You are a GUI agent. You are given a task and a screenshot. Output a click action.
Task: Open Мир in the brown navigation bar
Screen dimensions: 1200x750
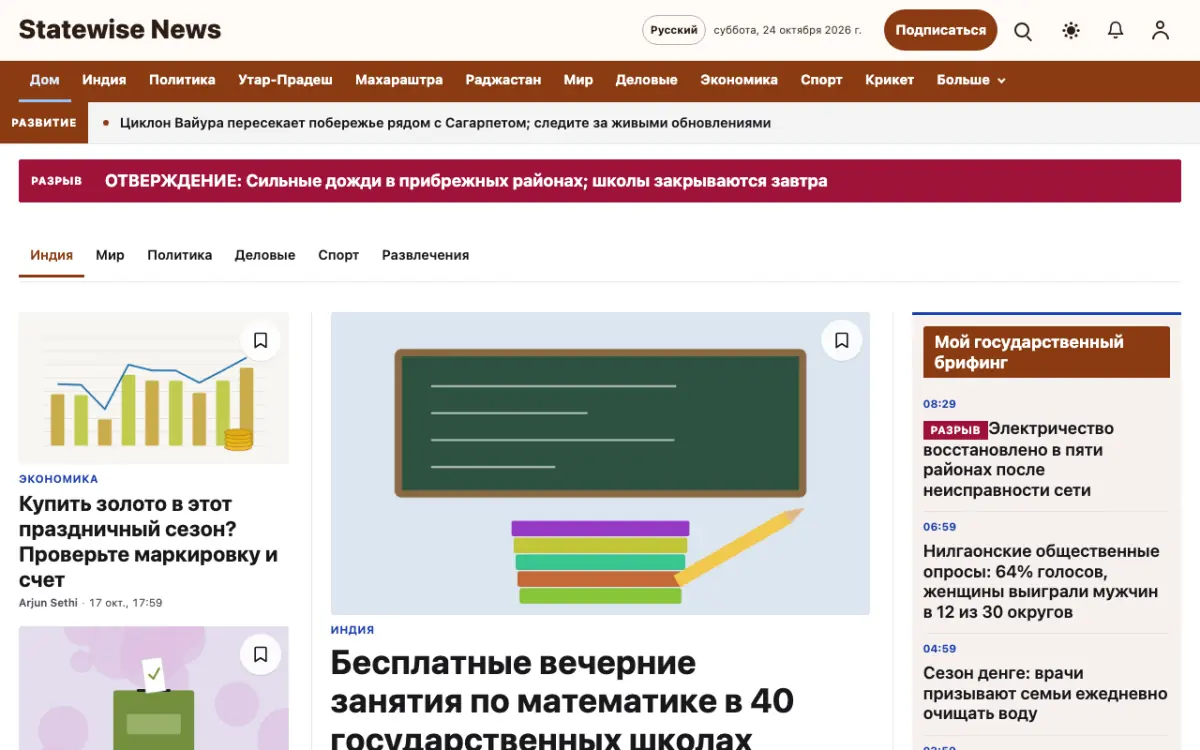[x=578, y=80]
